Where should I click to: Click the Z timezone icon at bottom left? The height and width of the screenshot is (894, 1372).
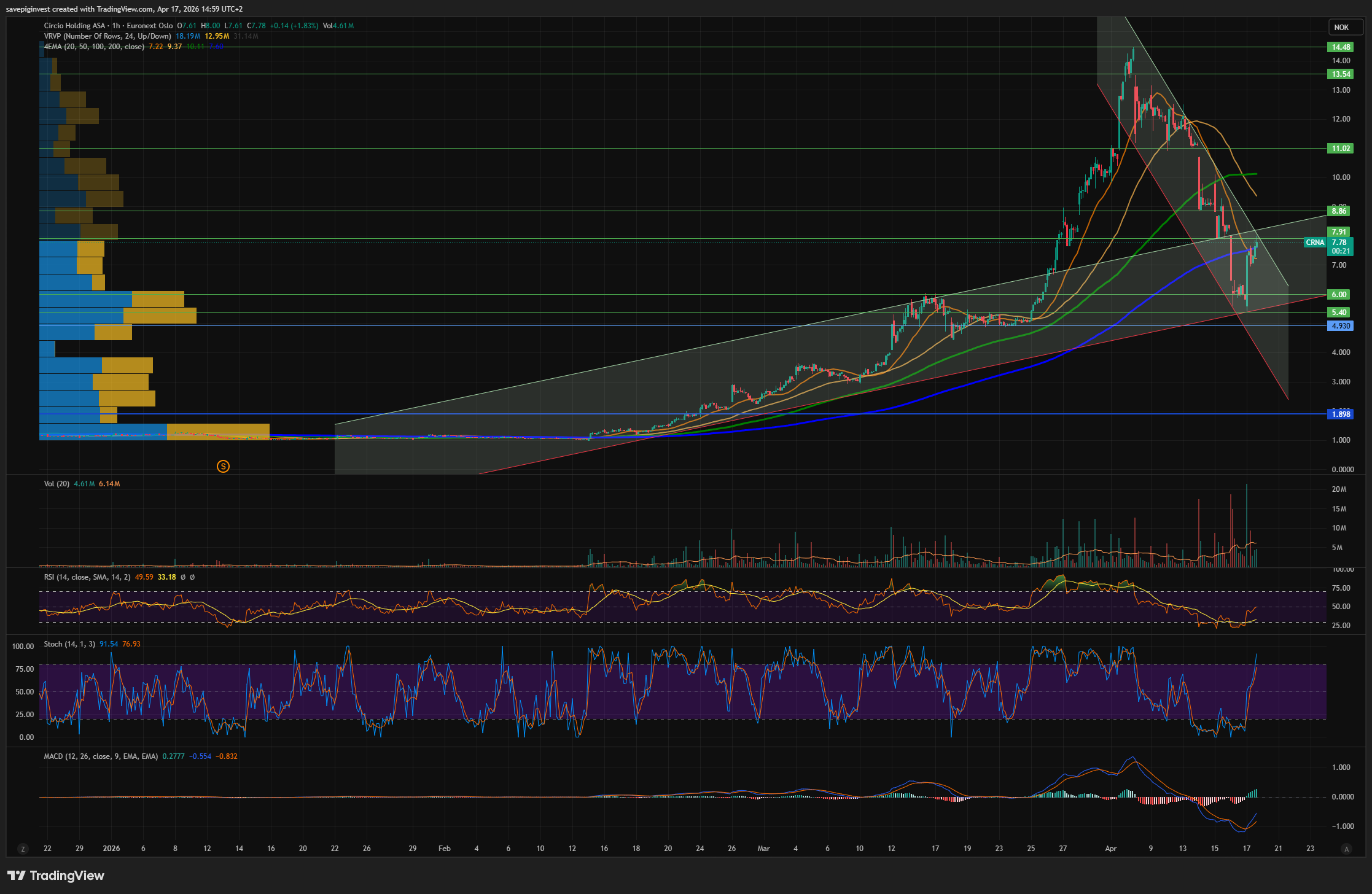[x=23, y=849]
